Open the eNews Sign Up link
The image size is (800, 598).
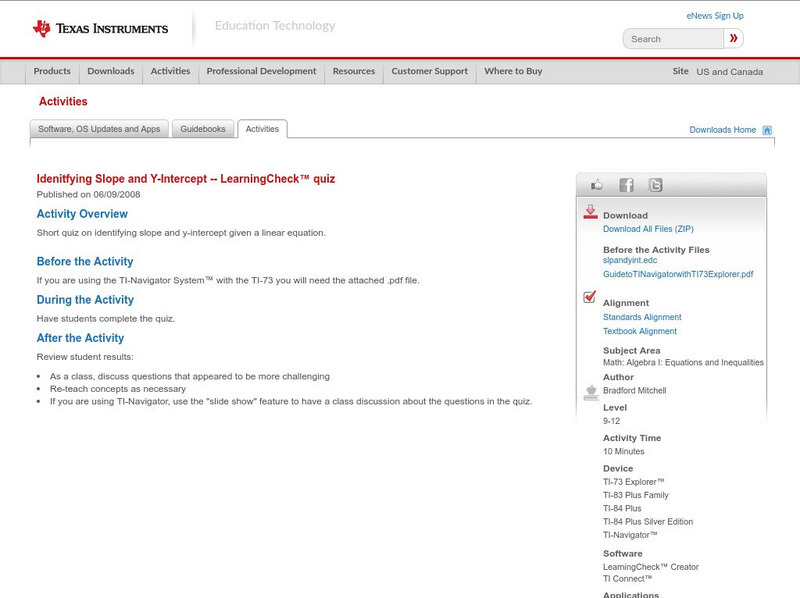[x=715, y=16]
